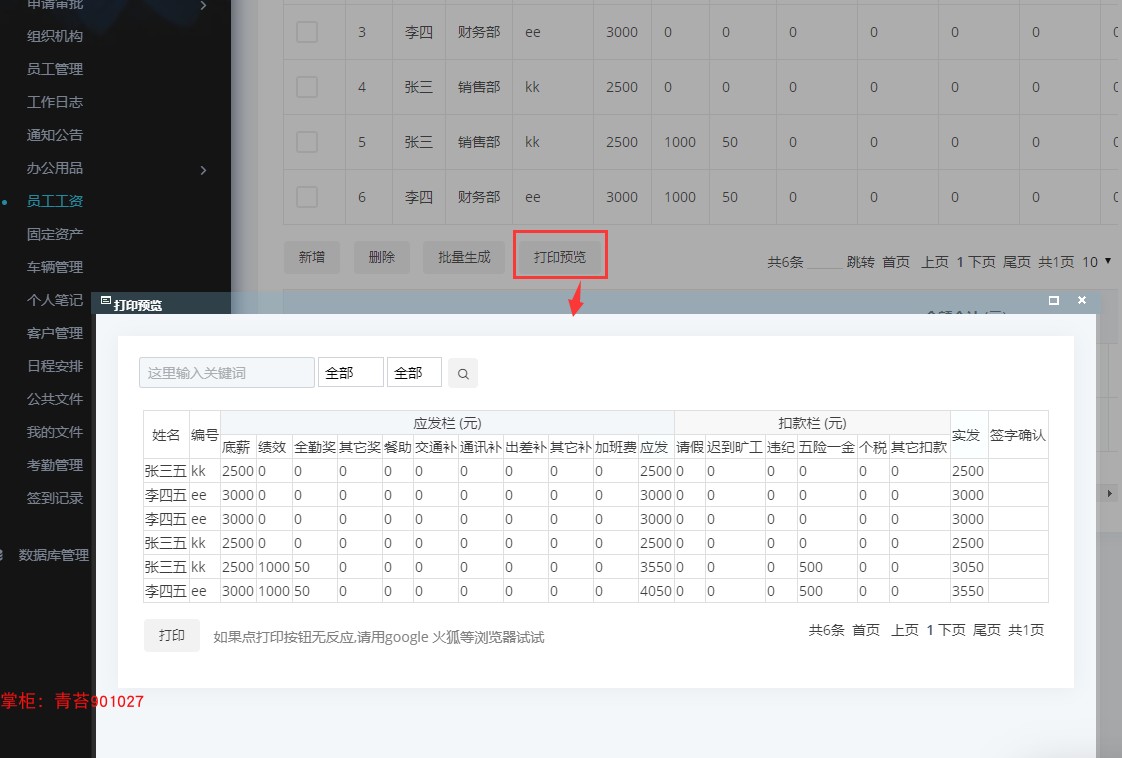This screenshot has width=1122, height=758.
Task: Click the 新增 button
Action: coord(311,257)
